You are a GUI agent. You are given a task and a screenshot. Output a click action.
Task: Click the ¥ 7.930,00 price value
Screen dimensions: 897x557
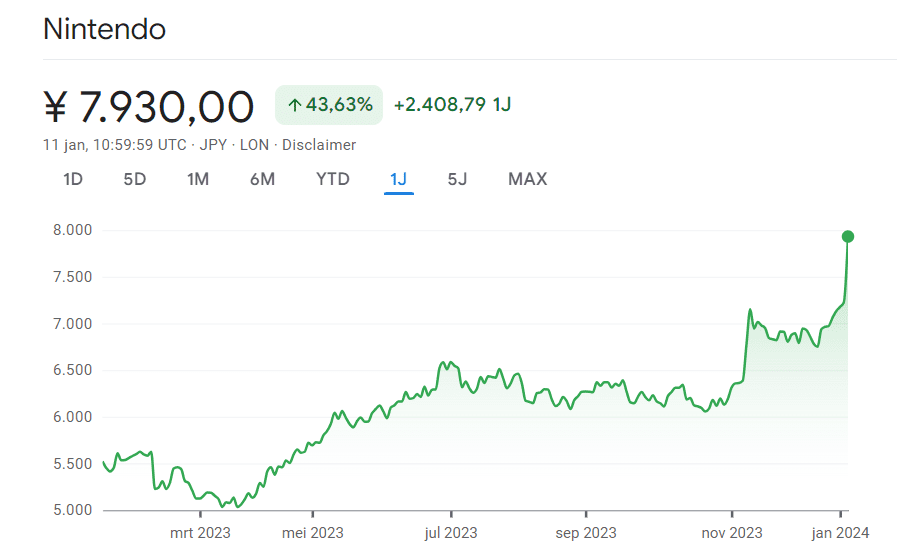[x=148, y=106]
